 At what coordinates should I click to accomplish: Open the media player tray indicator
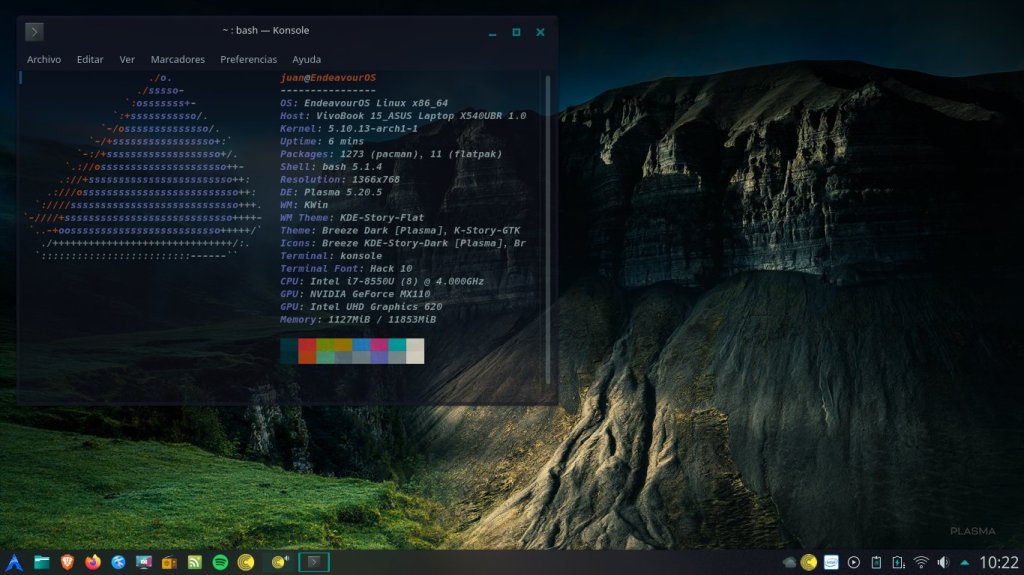point(854,562)
